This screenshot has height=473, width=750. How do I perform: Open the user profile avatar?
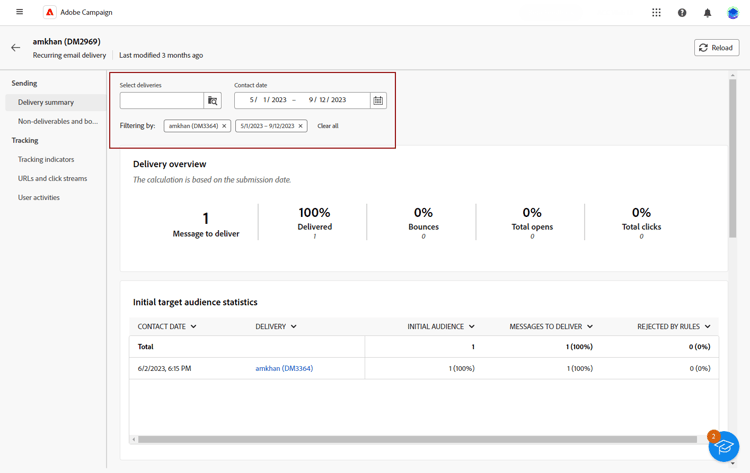733,13
